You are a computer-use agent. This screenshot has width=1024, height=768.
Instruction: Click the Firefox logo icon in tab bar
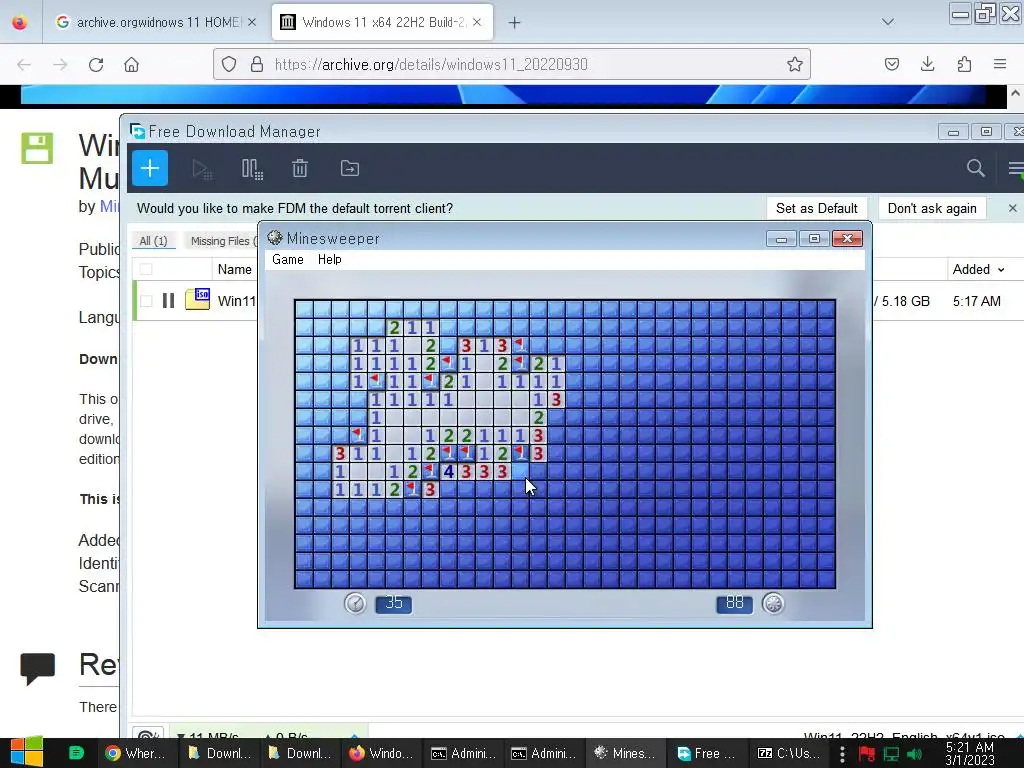[20, 23]
